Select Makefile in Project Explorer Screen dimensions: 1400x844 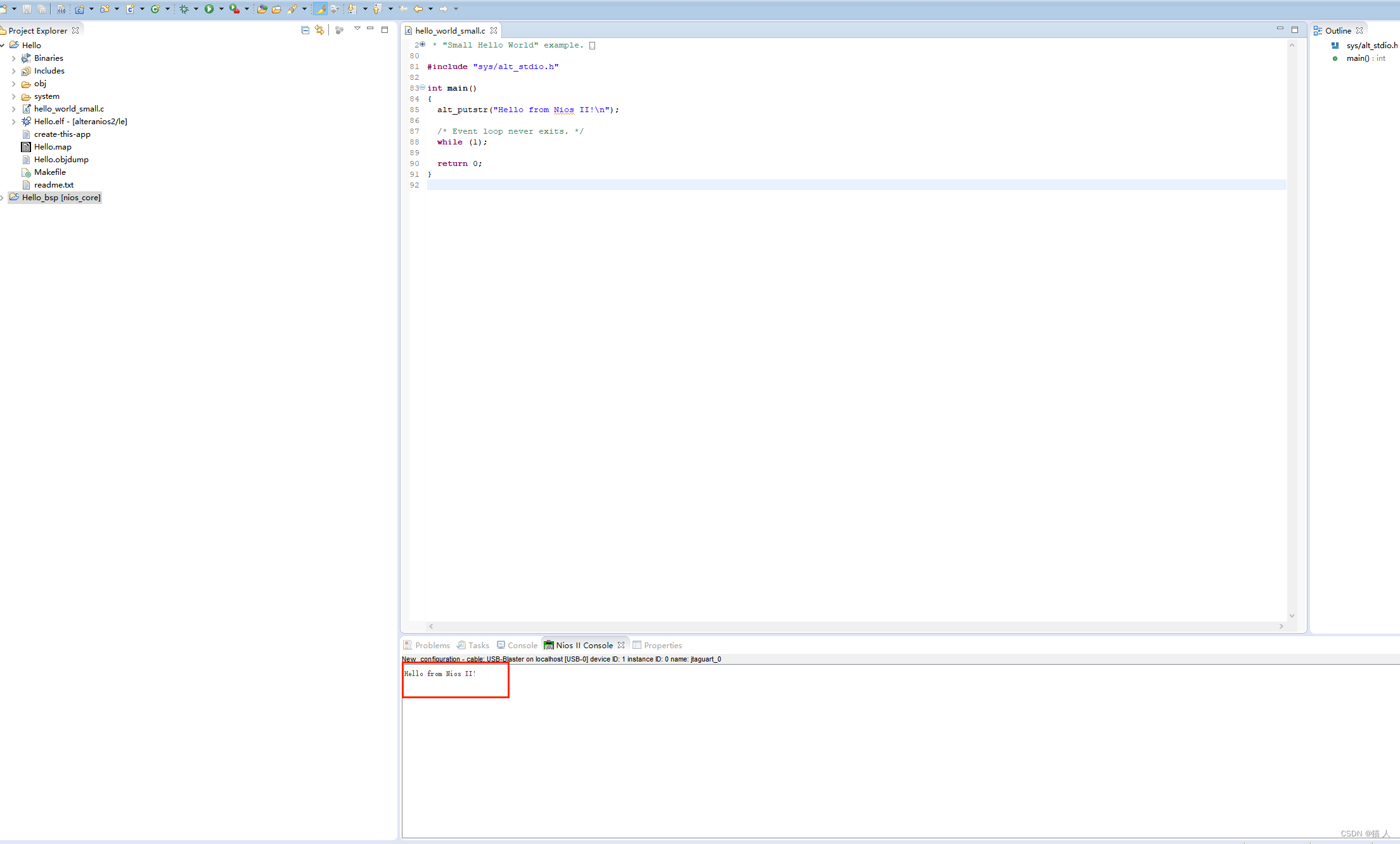(x=49, y=172)
